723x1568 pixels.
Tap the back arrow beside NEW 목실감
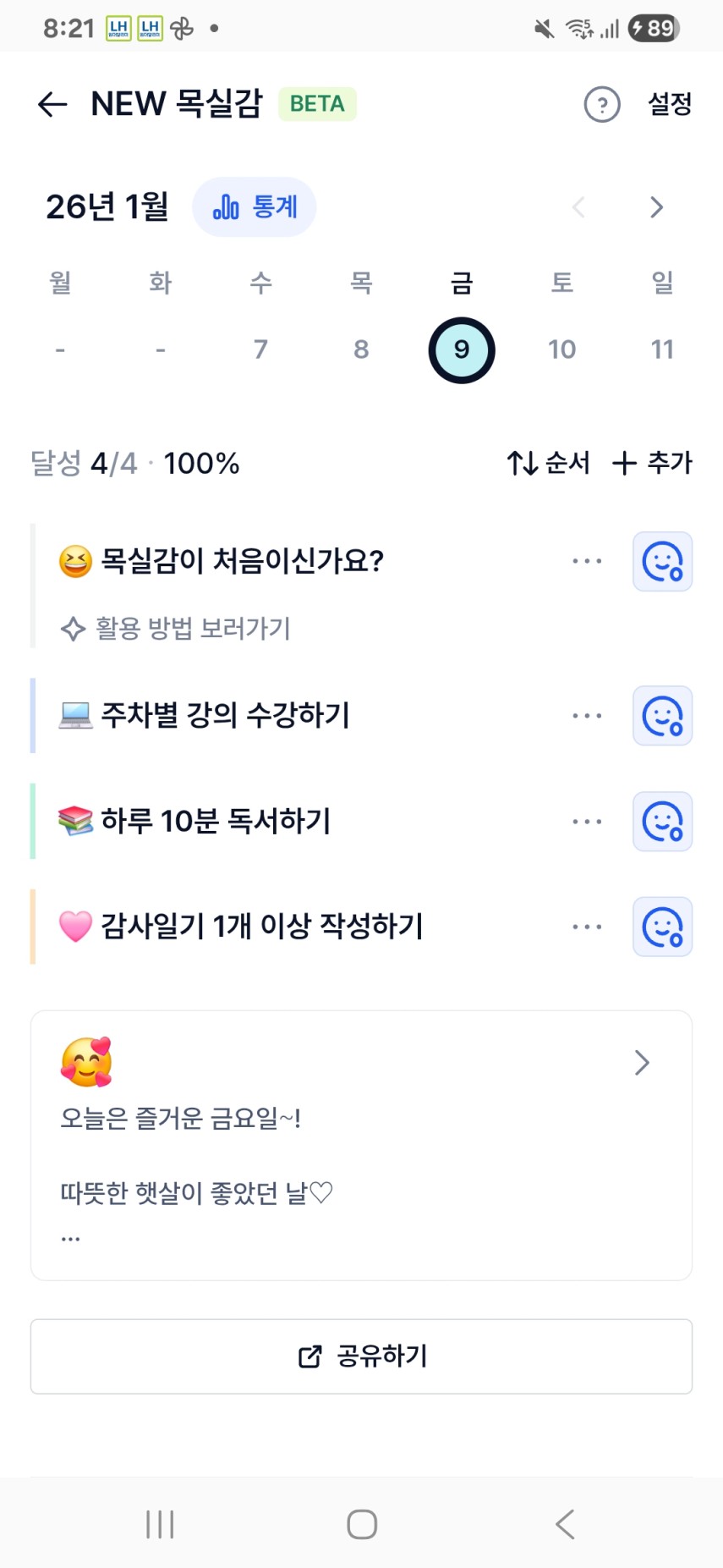pyautogui.click(x=52, y=104)
